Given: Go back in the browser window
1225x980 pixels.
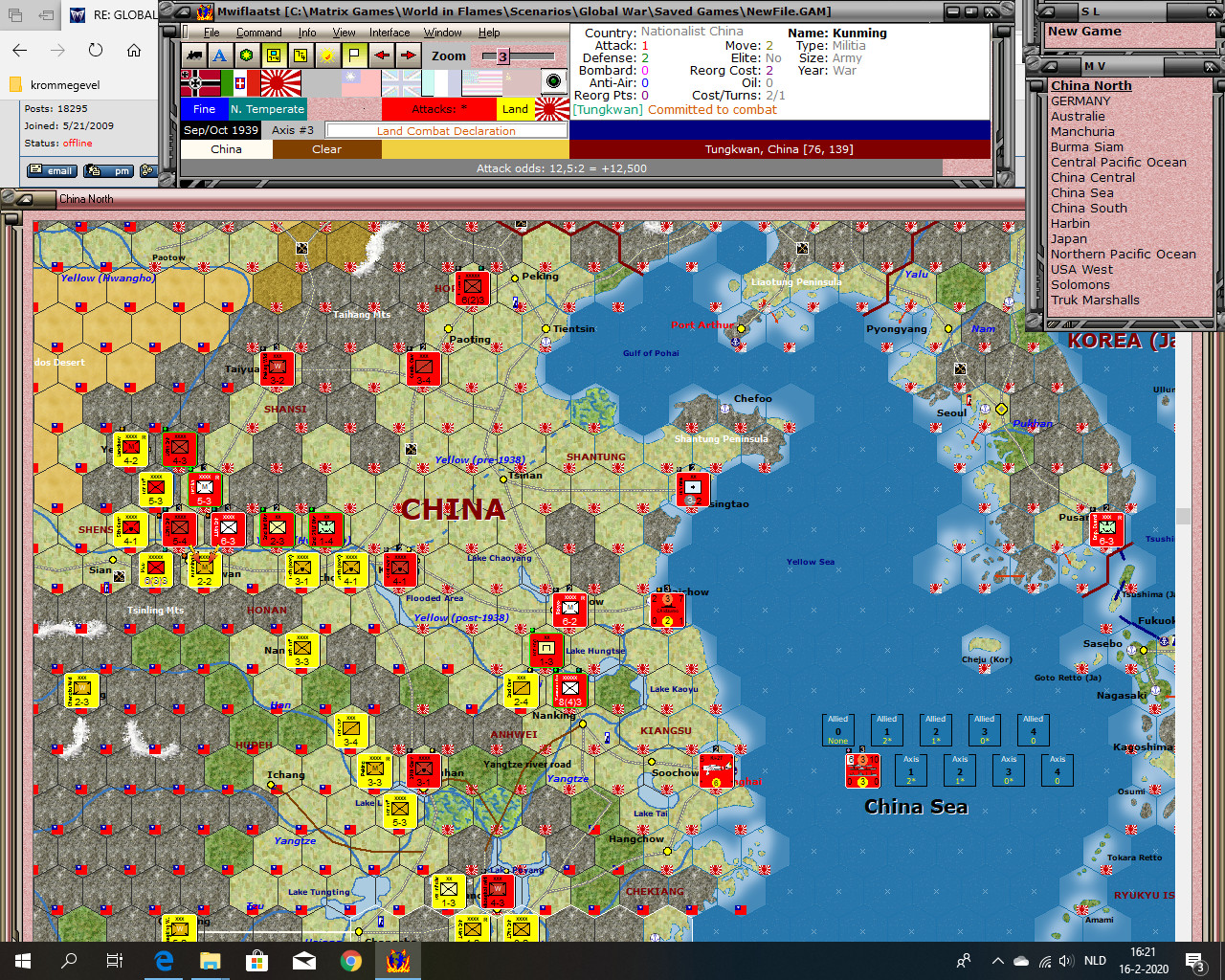Looking at the screenshot, I should [20, 50].
